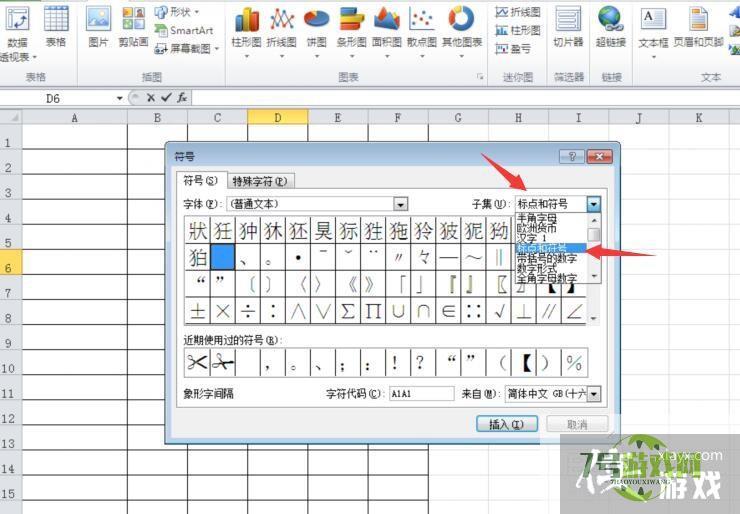Select the √ symbol in grid

point(499,311)
